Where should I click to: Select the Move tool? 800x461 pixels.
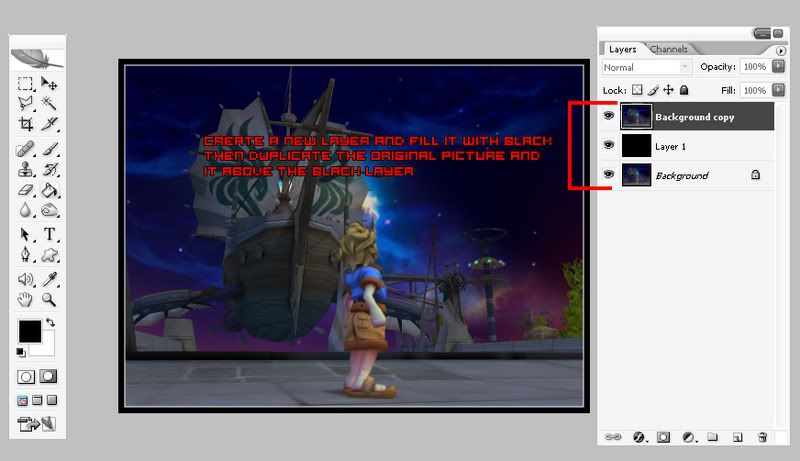tap(49, 83)
